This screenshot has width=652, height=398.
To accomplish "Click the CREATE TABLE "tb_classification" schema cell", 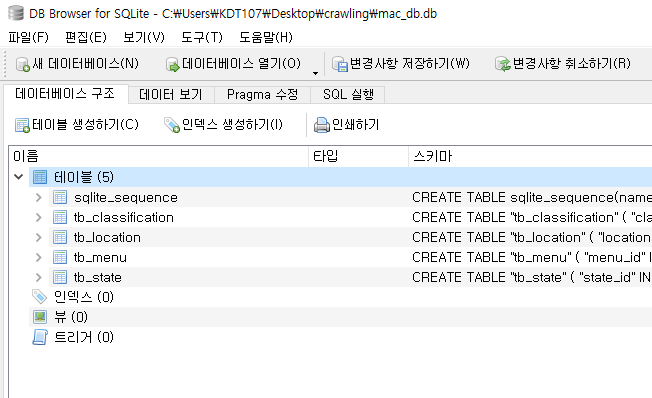I will [531, 217].
